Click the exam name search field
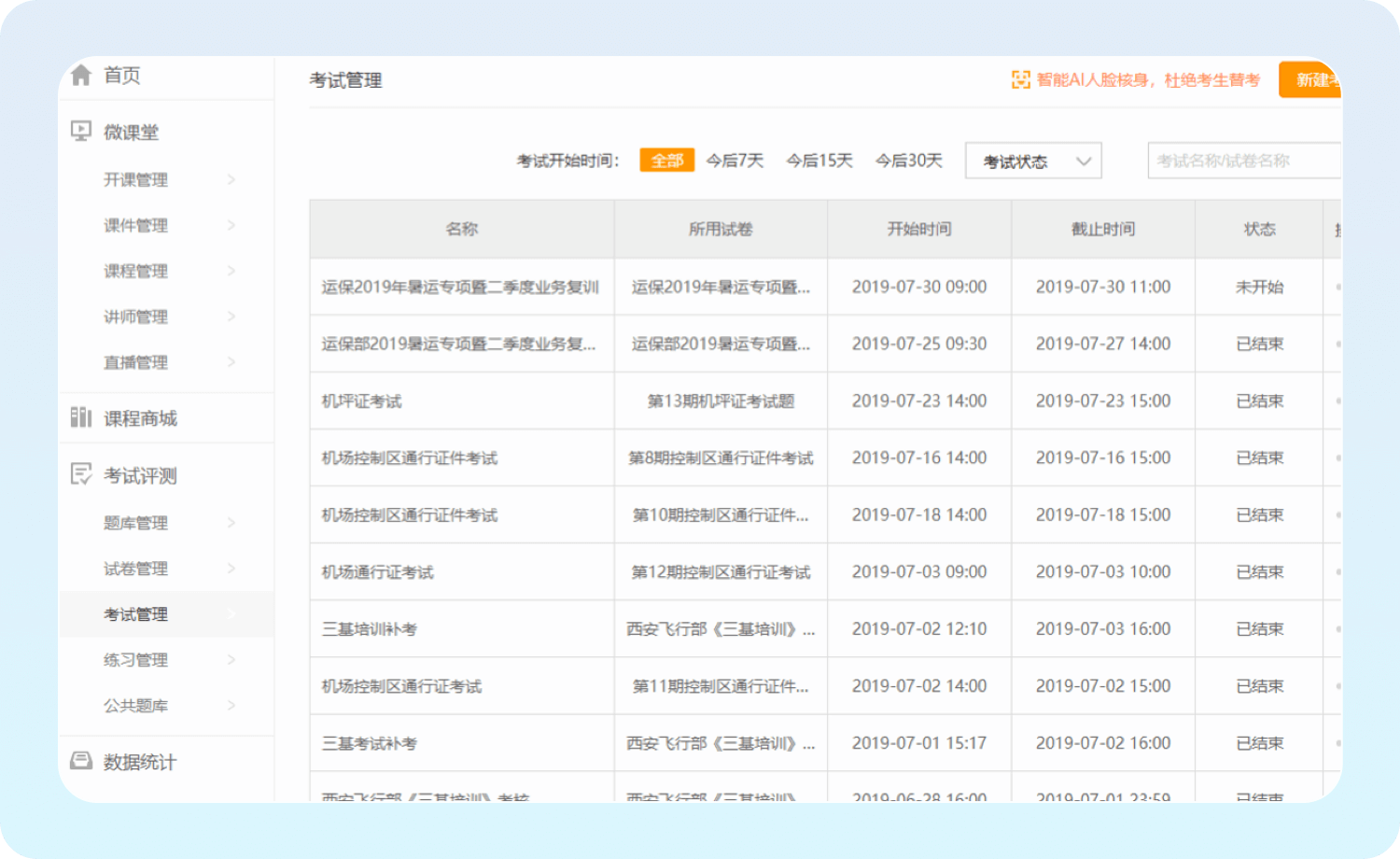The image size is (1400, 859). click(1241, 161)
